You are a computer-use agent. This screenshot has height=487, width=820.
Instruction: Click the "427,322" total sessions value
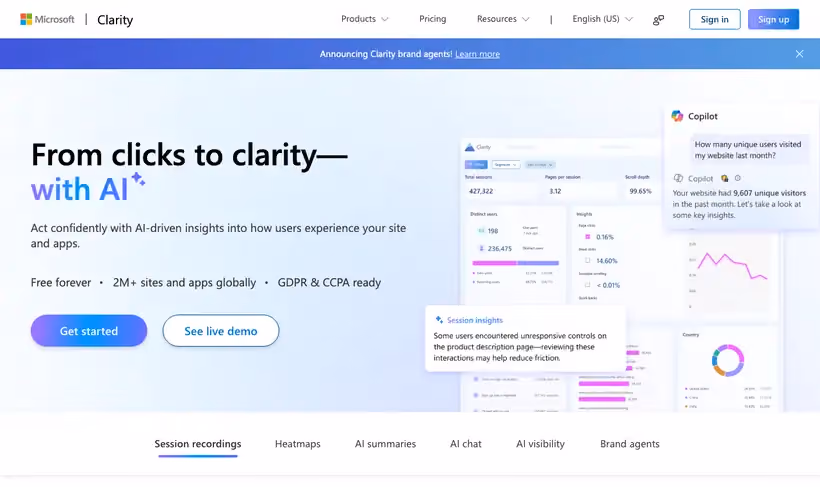481,191
